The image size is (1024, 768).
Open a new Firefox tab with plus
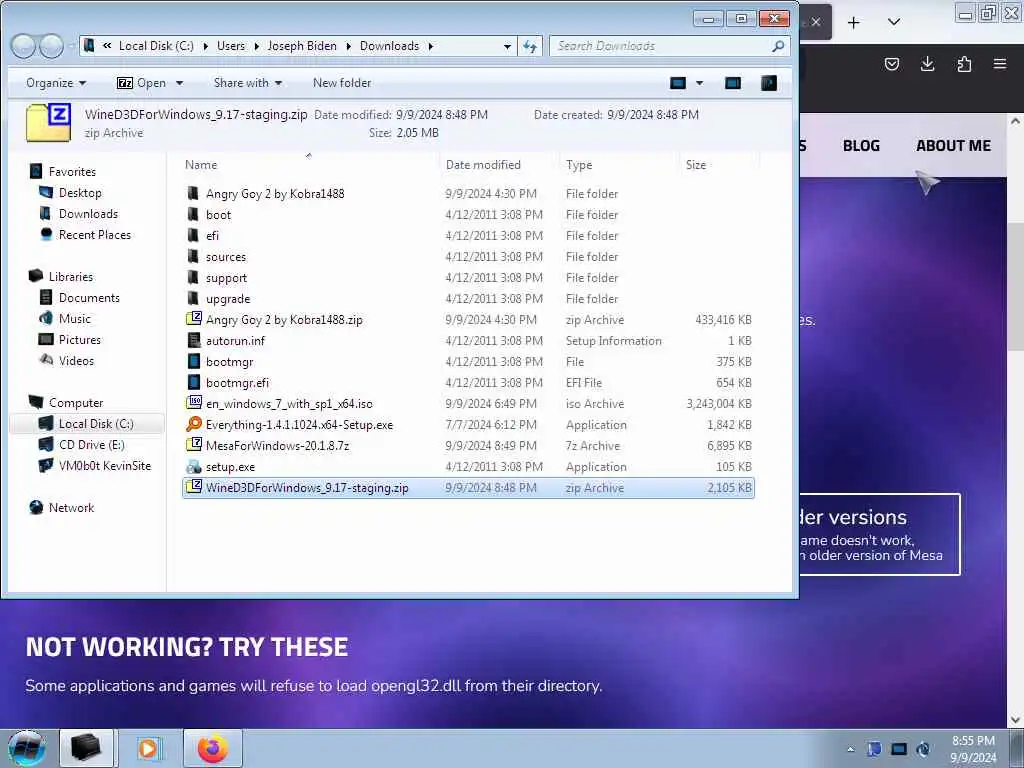click(854, 22)
